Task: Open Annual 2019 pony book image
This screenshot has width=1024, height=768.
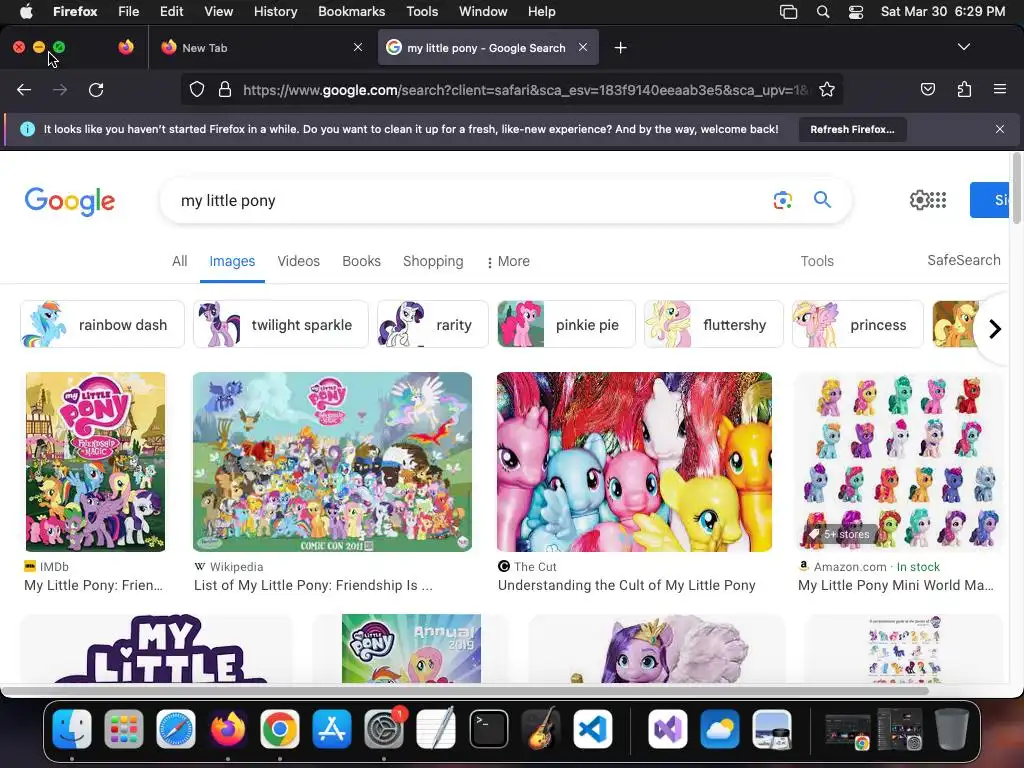Action: click(x=411, y=648)
